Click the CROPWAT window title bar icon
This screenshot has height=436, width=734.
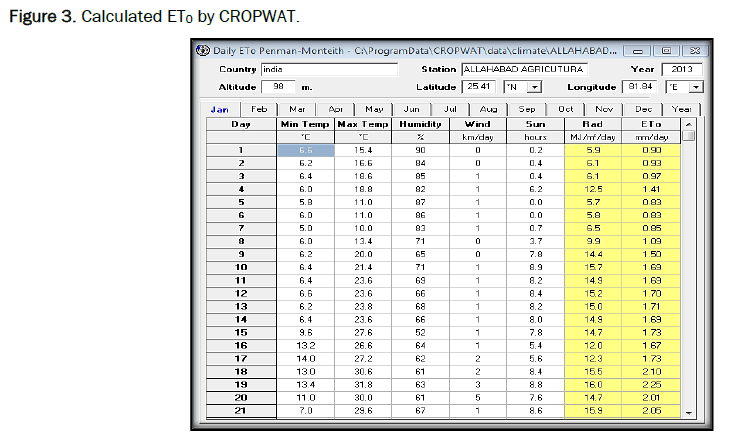[x=202, y=50]
